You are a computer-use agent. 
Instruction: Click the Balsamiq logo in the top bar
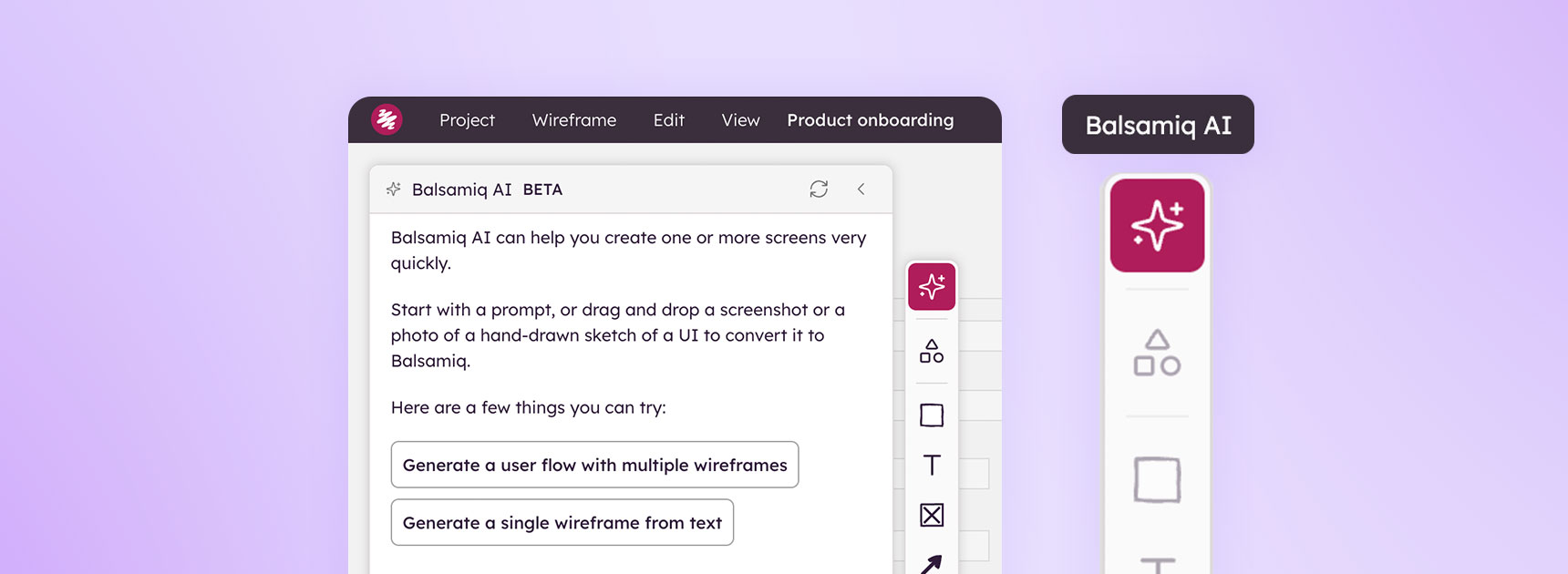pyautogui.click(x=387, y=119)
